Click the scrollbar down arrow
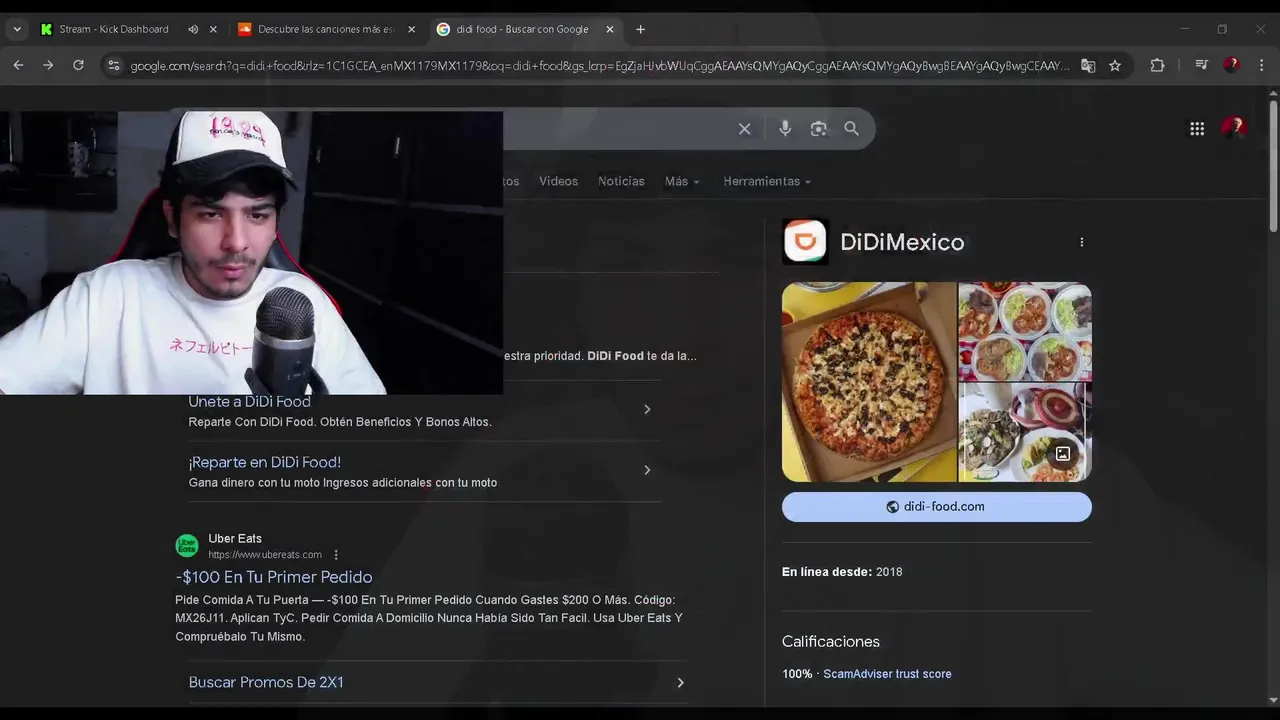Image resolution: width=1280 pixels, height=720 pixels. (1273, 700)
